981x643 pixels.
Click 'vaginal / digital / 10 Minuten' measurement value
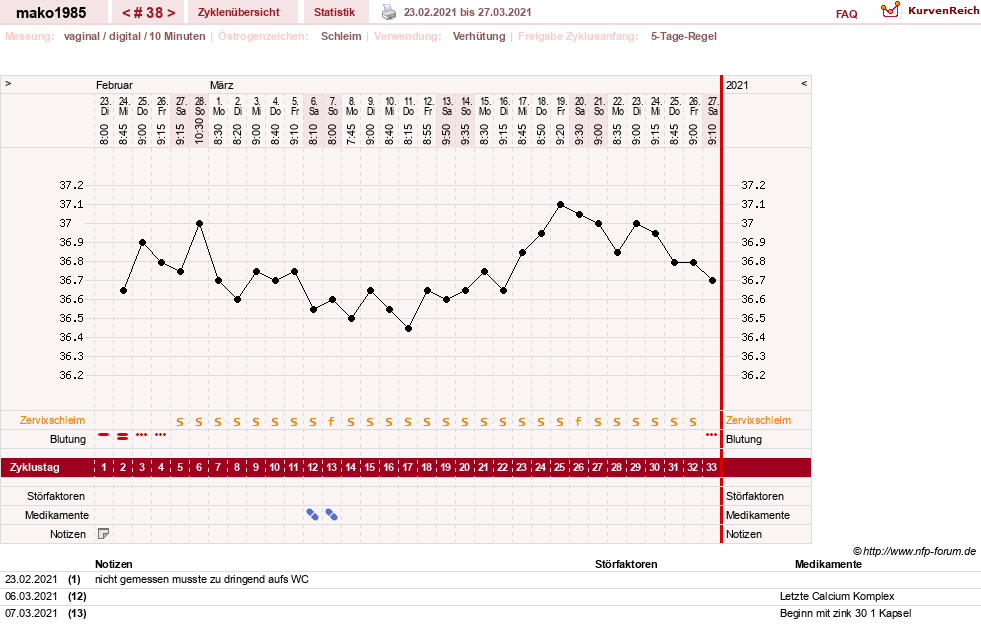[x=135, y=36]
